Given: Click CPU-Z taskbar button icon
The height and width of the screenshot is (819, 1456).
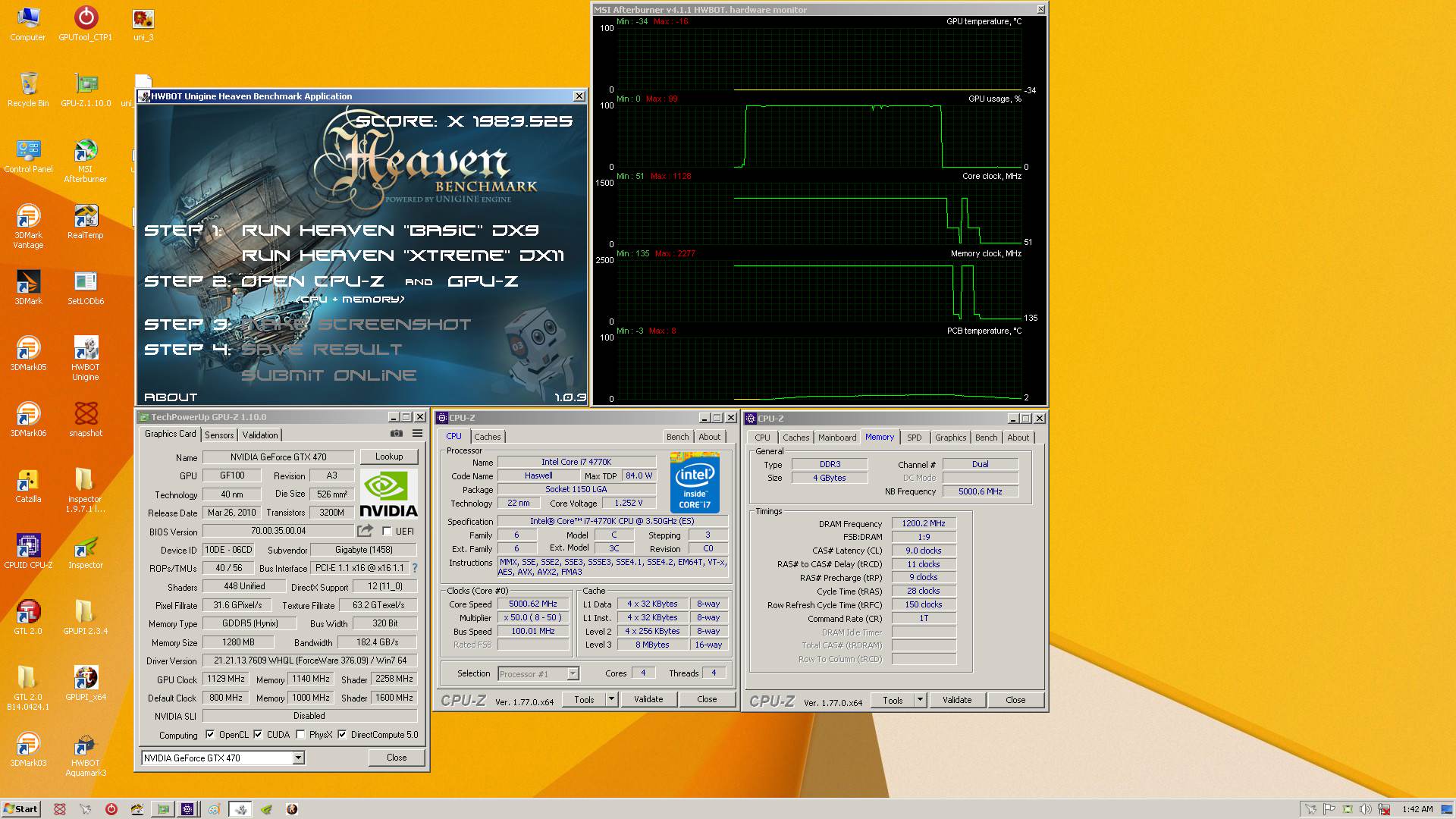Looking at the screenshot, I should (x=187, y=809).
